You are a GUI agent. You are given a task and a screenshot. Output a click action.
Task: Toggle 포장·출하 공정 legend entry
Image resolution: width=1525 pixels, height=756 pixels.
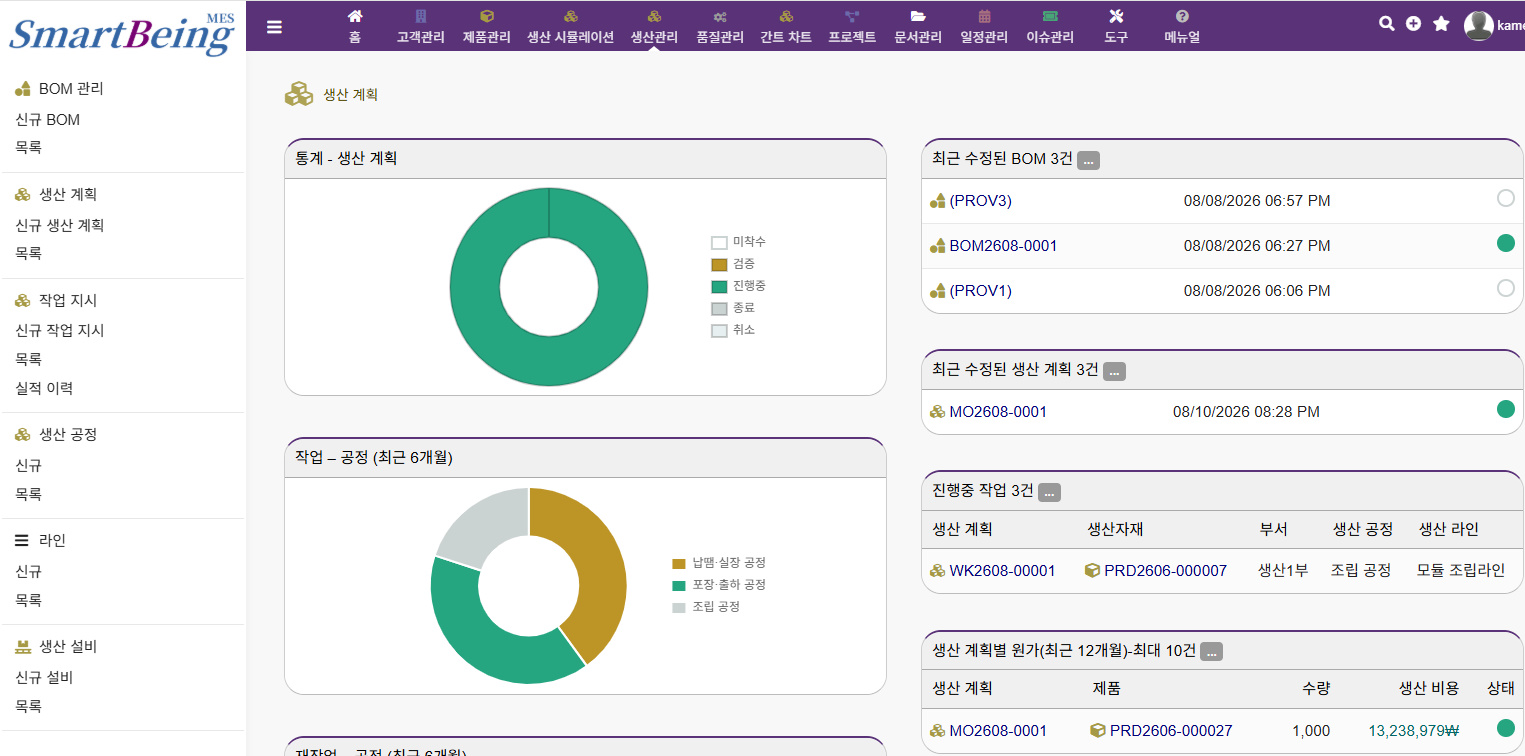[x=719, y=585]
